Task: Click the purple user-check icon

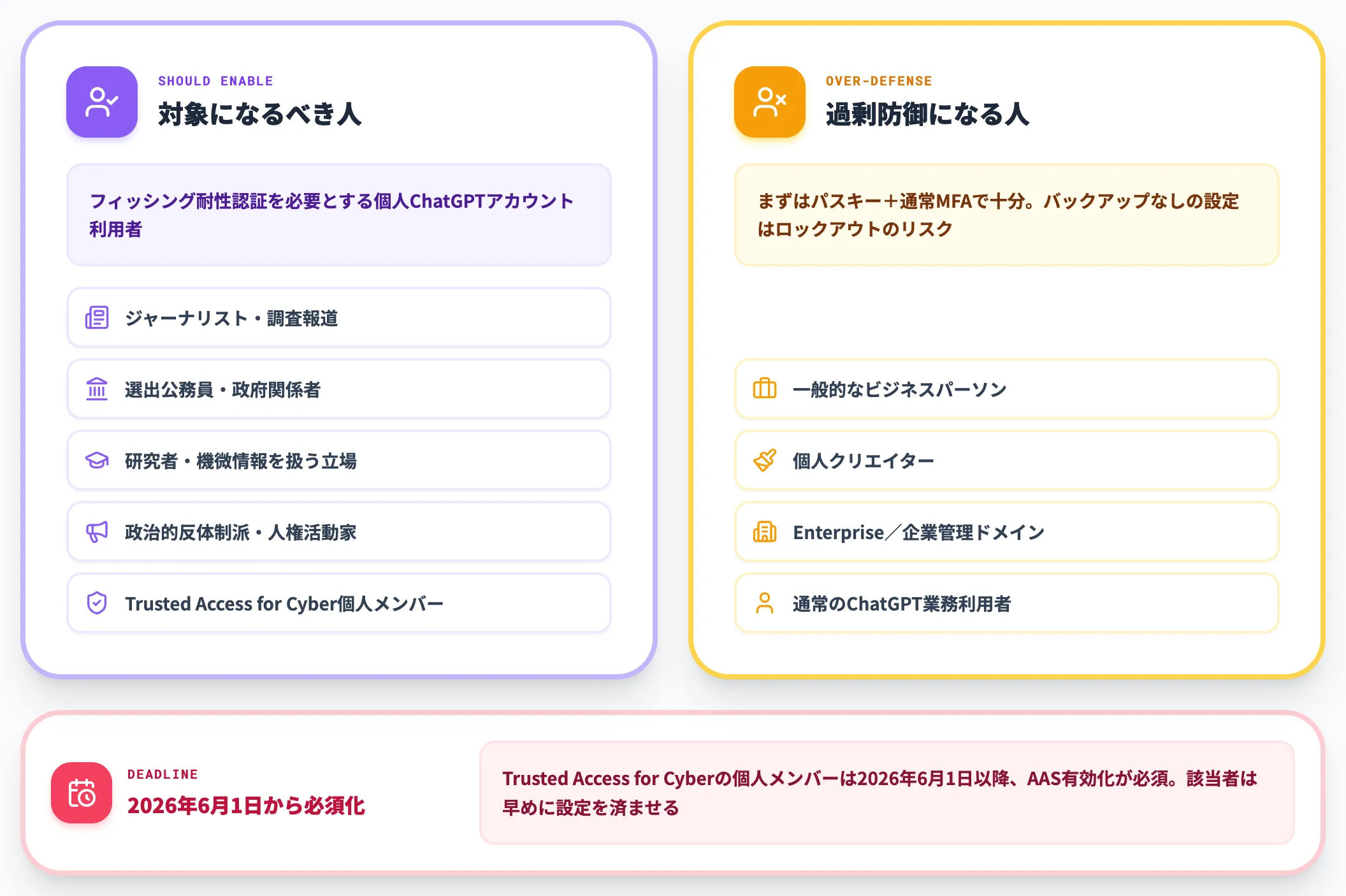Action: tap(102, 102)
